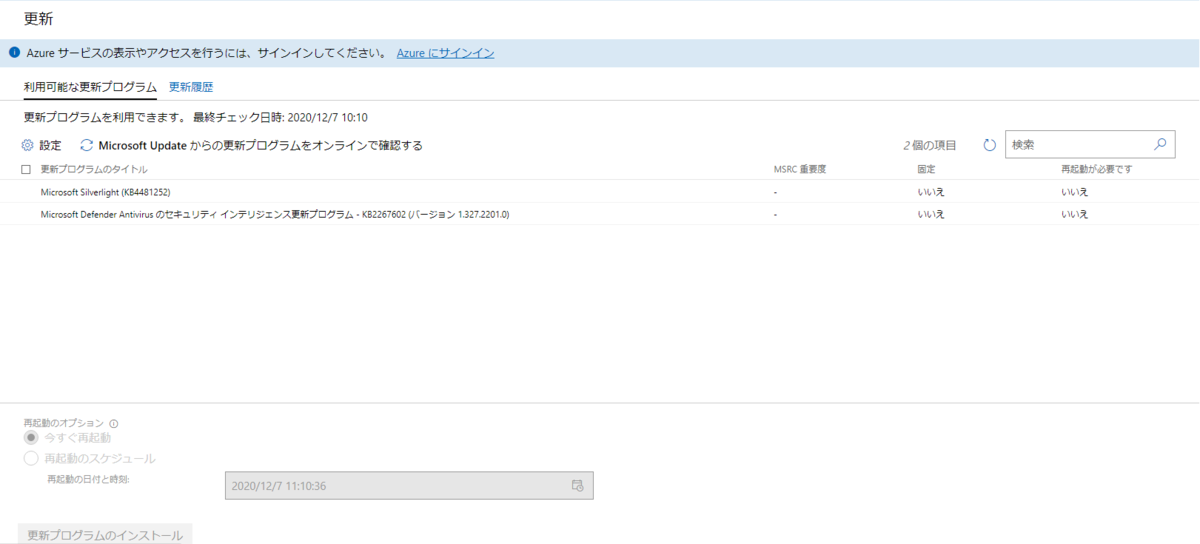Click the 更新 page heading
The image size is (1200, 544).
(39, 18)
